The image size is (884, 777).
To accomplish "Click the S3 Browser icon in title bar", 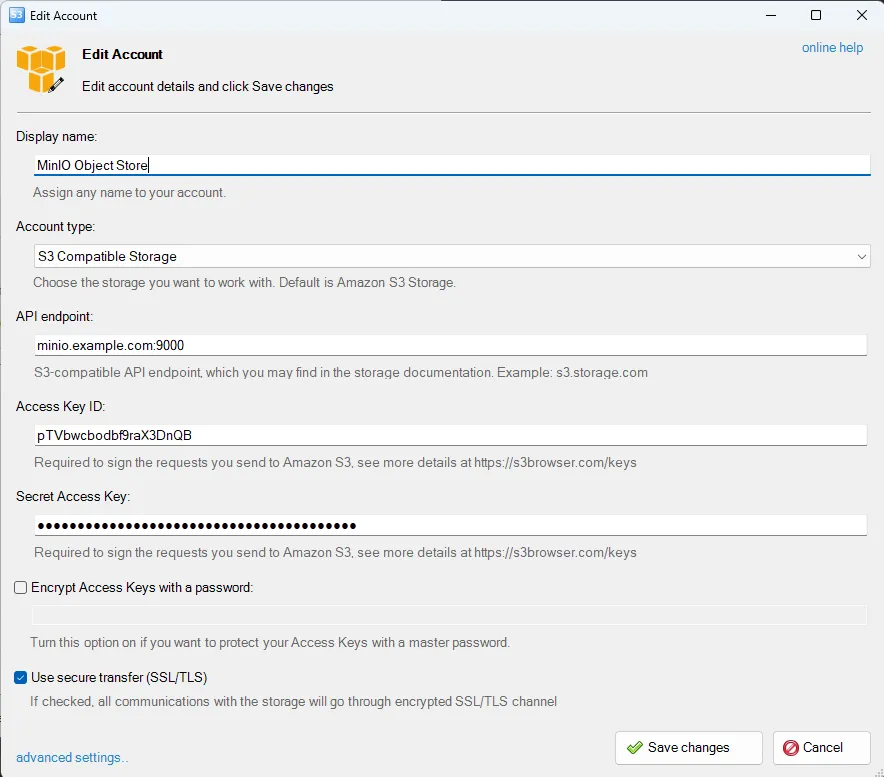I will tap(17, 15).
